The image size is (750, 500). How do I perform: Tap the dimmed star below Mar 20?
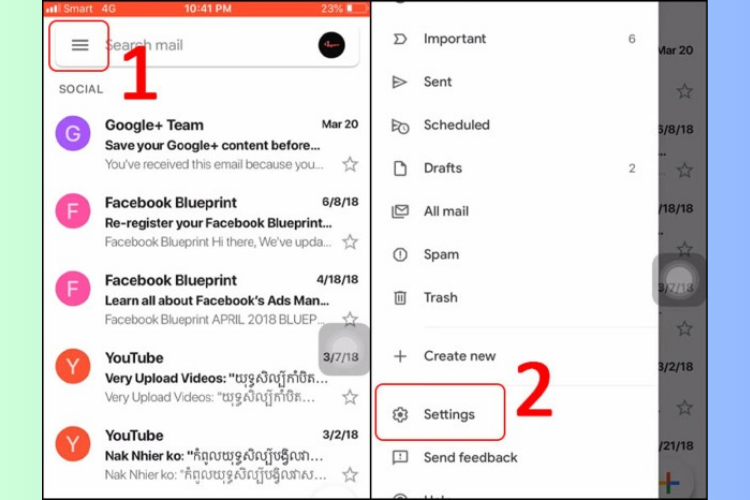684,91
